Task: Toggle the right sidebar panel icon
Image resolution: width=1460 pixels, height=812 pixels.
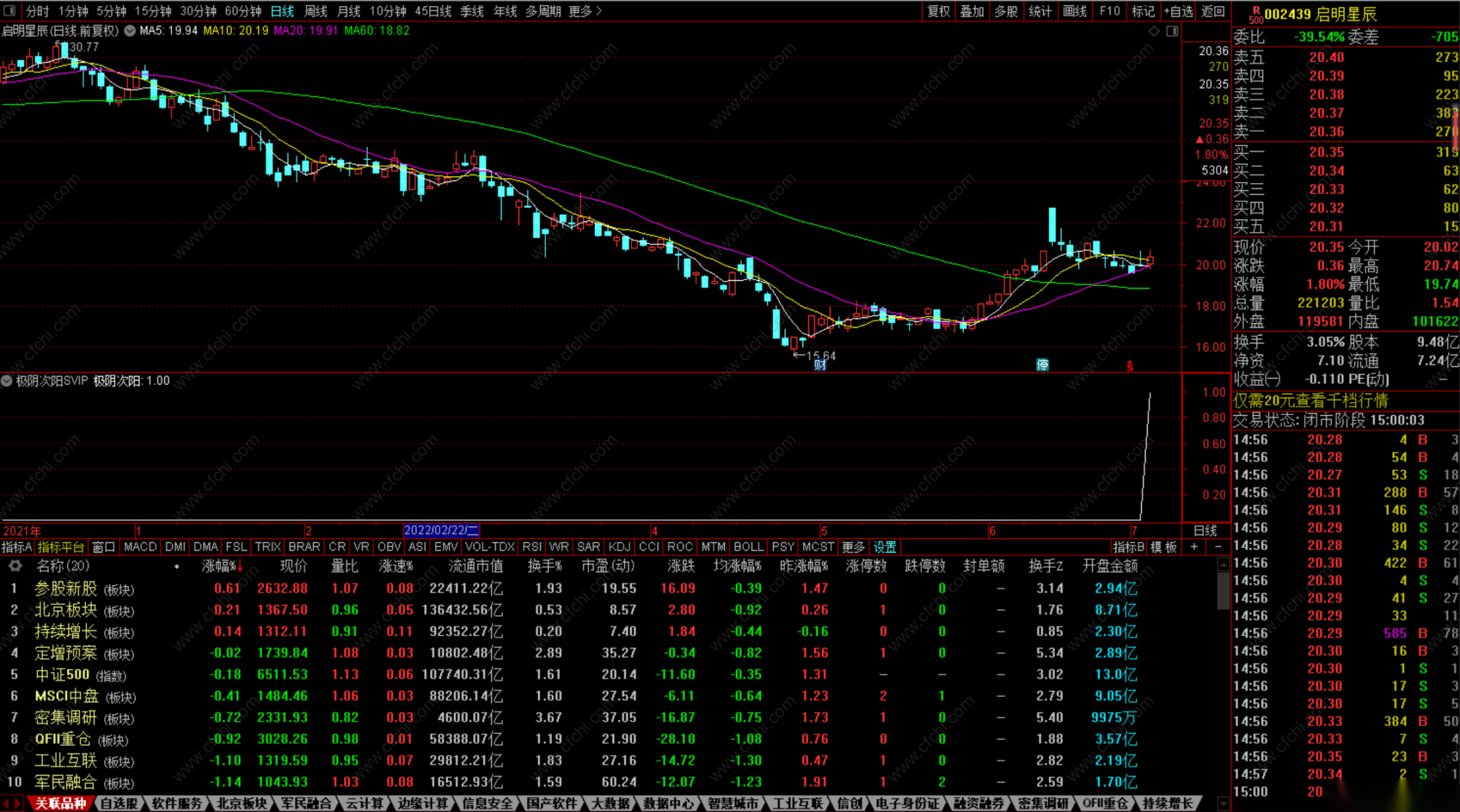Action: 1172,31
